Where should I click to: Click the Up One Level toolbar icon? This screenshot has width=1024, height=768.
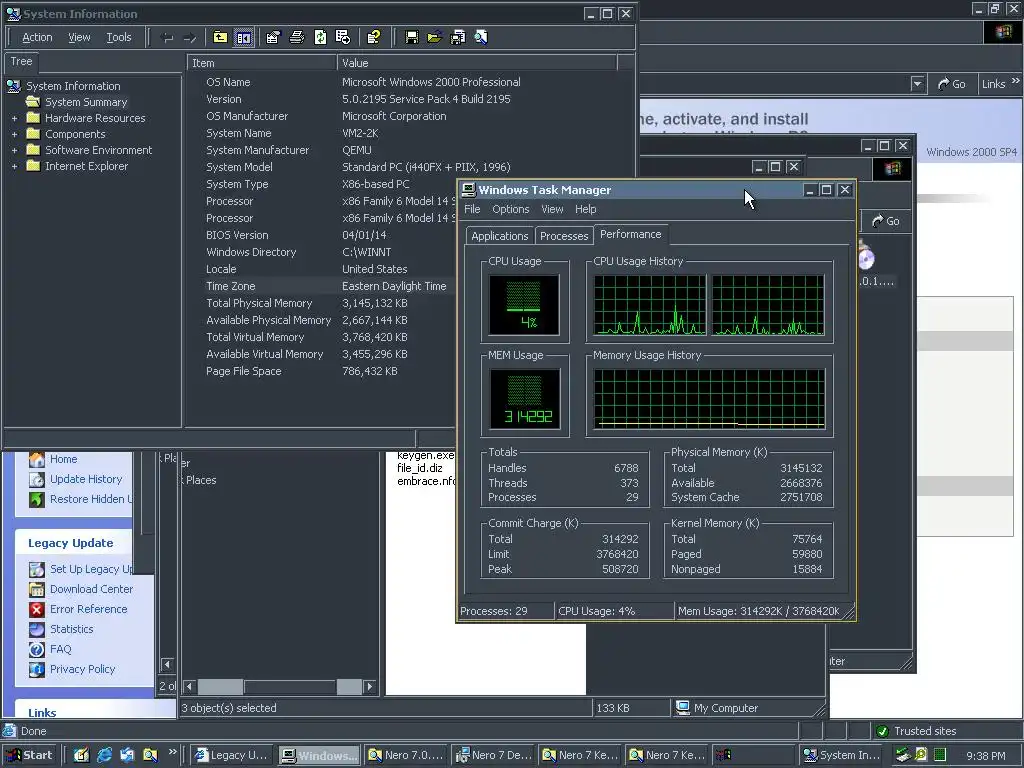click(x=220, y=38)
